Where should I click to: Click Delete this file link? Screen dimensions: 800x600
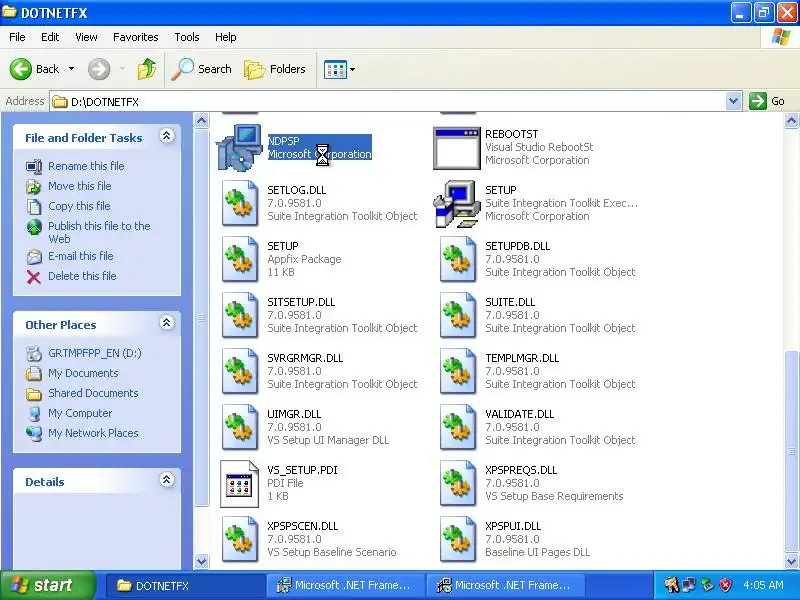pyautogui.click(x=82, y=276)
